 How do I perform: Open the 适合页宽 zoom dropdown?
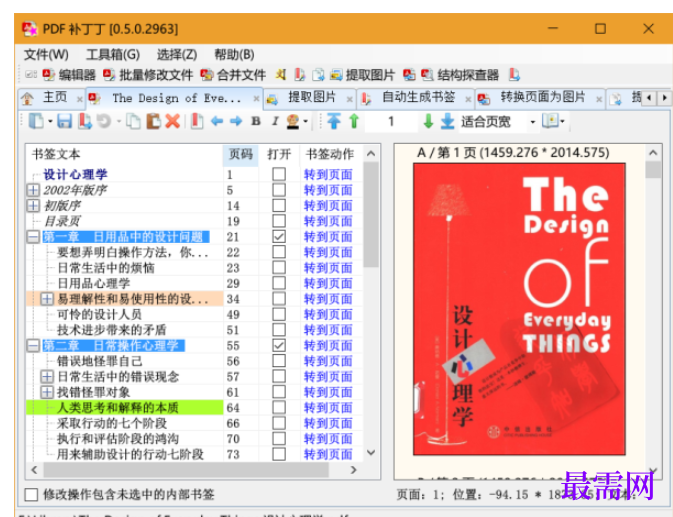533,122
